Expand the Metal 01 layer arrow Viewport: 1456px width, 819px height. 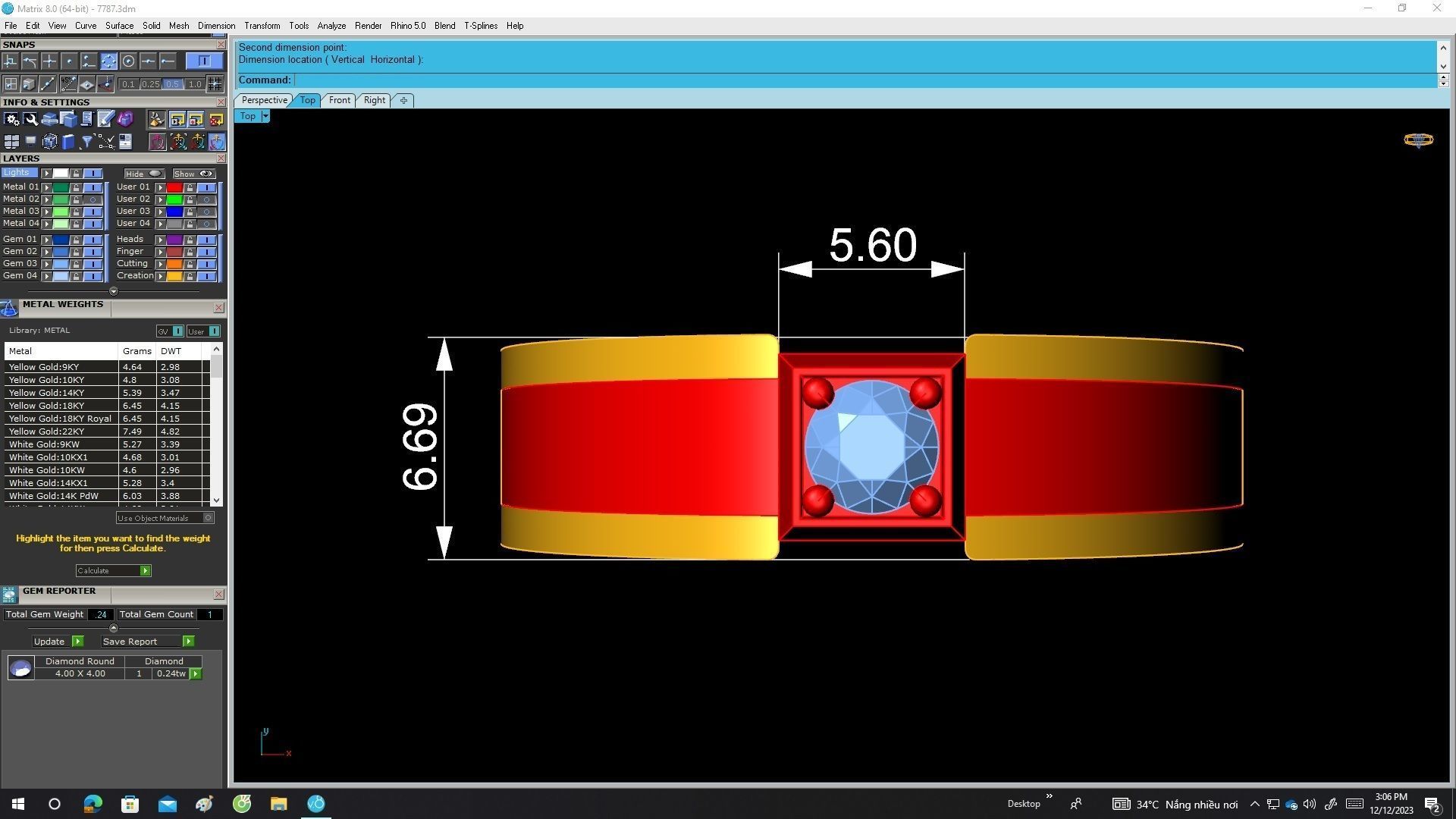coord(46,187)
